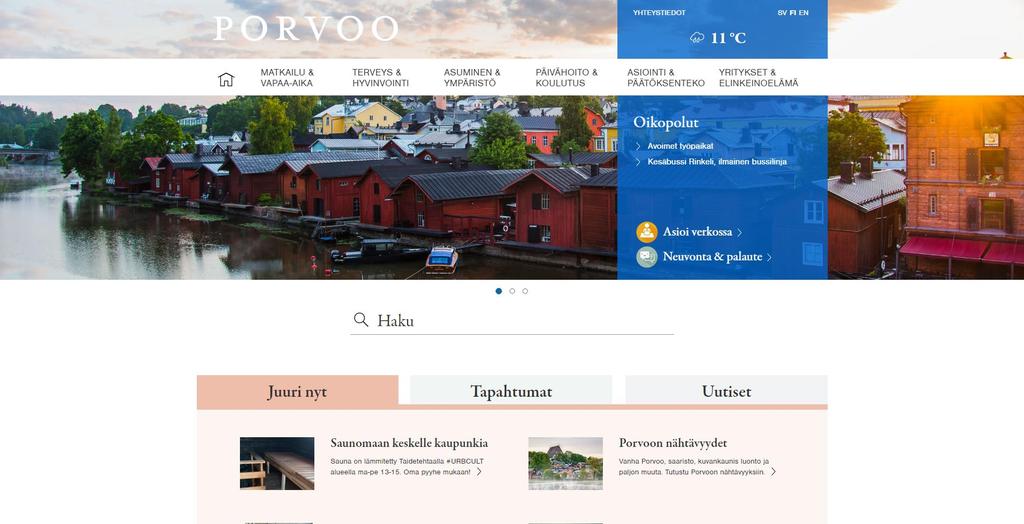Image resolution: width=1024 pixels, height=524 pixels.
Task: Open Asuminen & Ympäristö menu
Action: tap(472, 78)
